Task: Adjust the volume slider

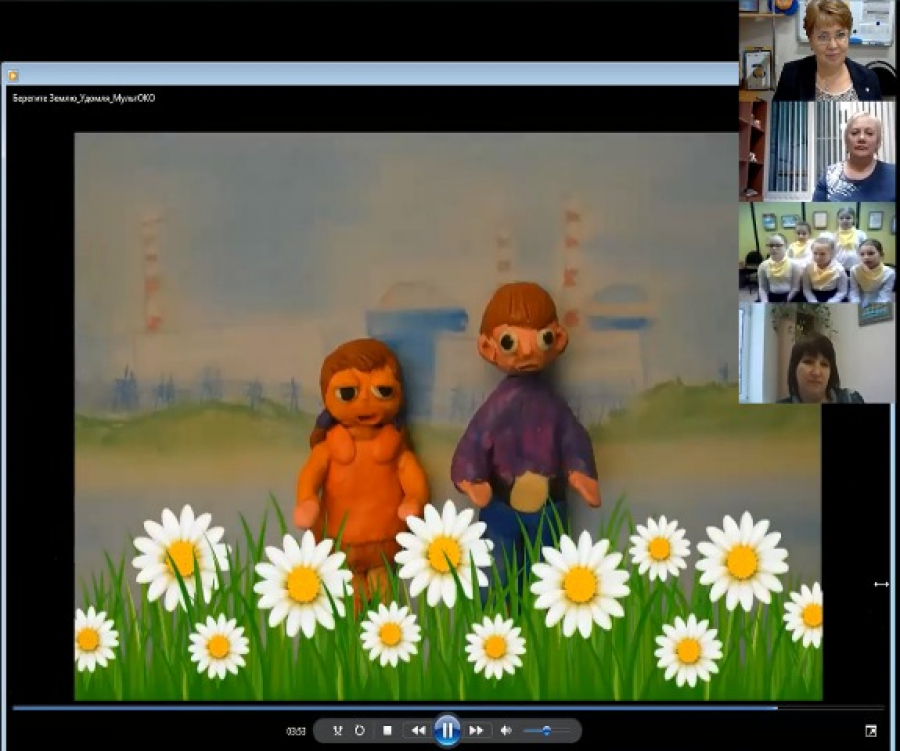Action: coord(546,731)
